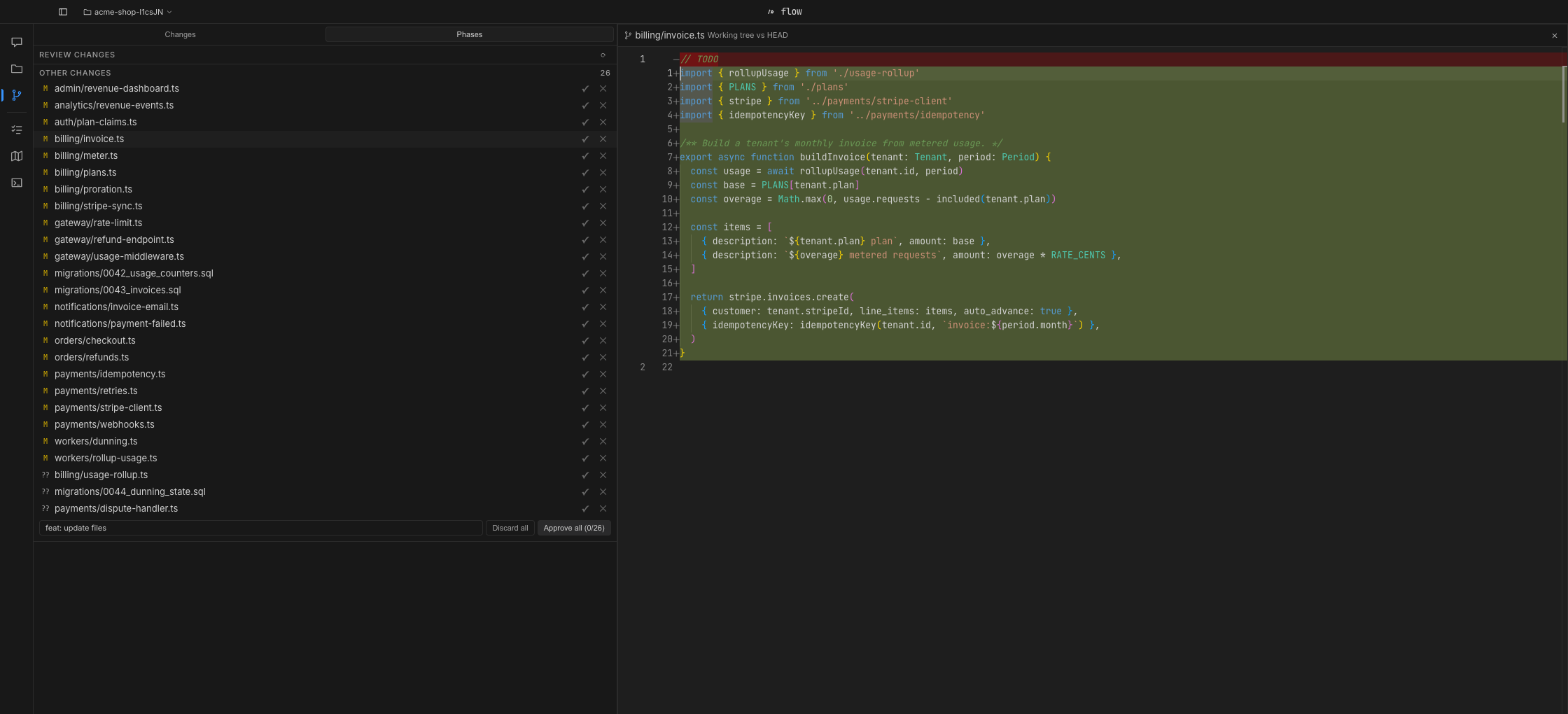The width and height of the screenshot is (1568, 714).
Task: Close the billing/invoice.ts diff view
Action: (1555, 35)
